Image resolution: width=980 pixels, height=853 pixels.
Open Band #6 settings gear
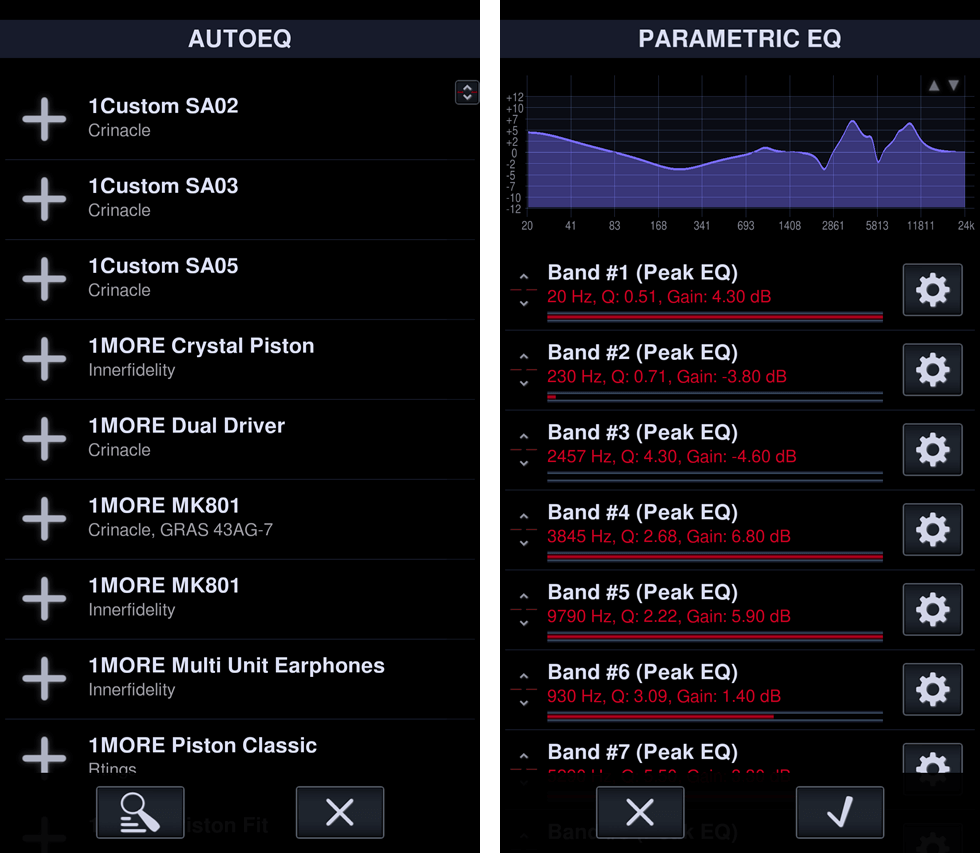[932, 690]
